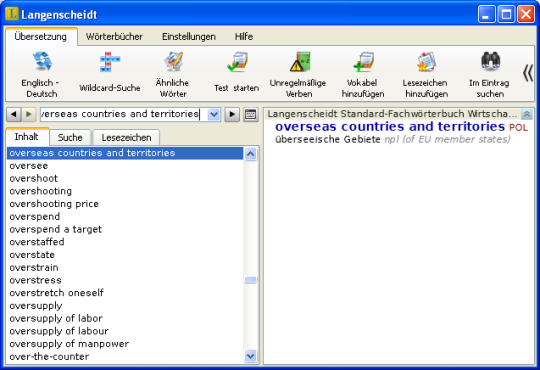This screenshot has height=370, width=540.
Task: Minimize the Langenscheidt window
Action: (486, 14)
